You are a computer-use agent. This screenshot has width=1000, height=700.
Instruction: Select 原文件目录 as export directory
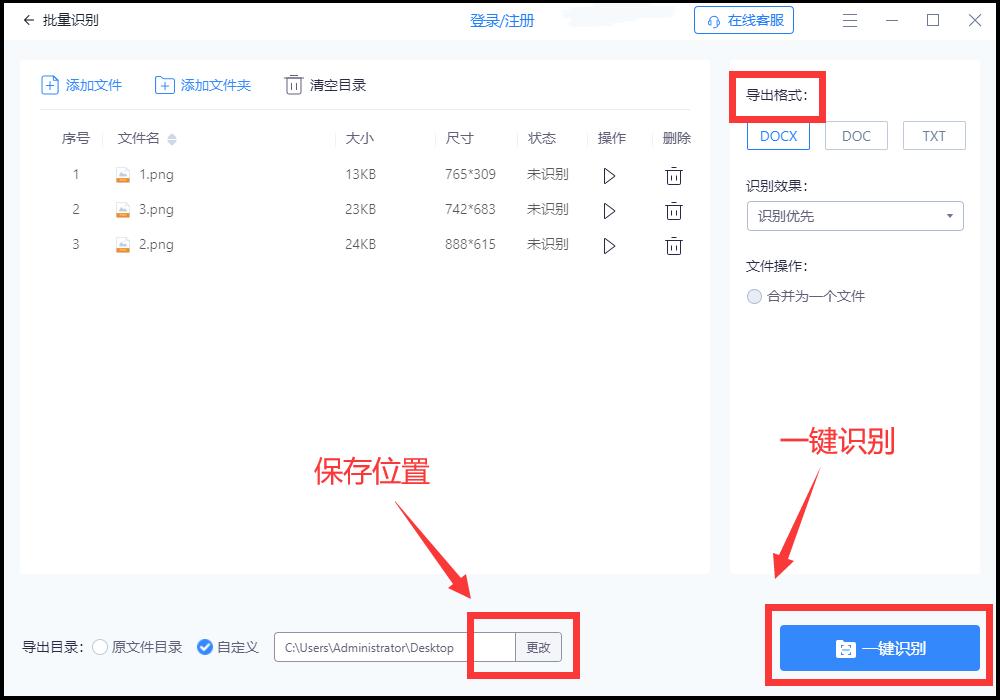100,647
